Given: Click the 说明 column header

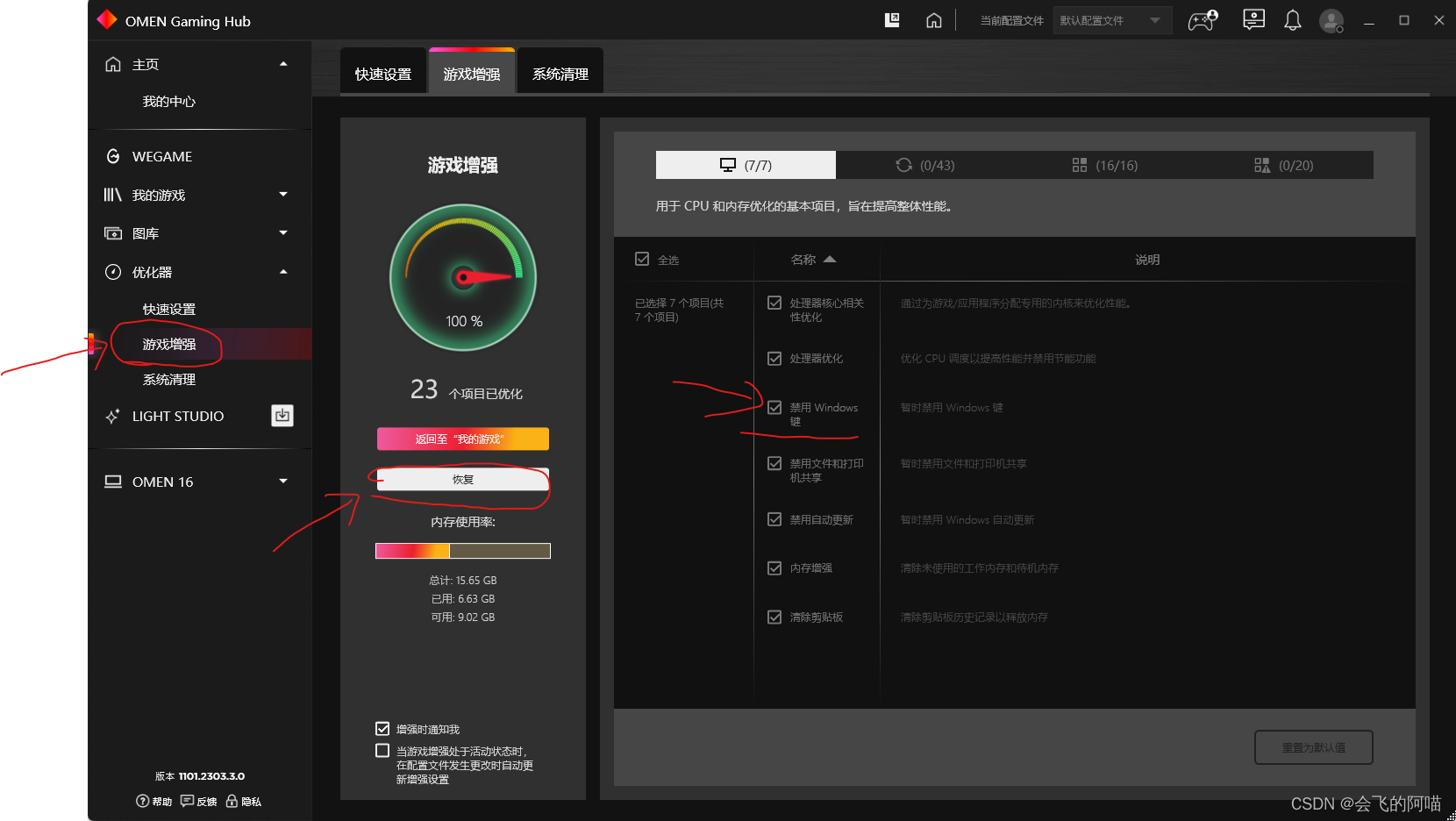Looking at the screenshot, I should pyautogui.click(x=1147, y=260).
